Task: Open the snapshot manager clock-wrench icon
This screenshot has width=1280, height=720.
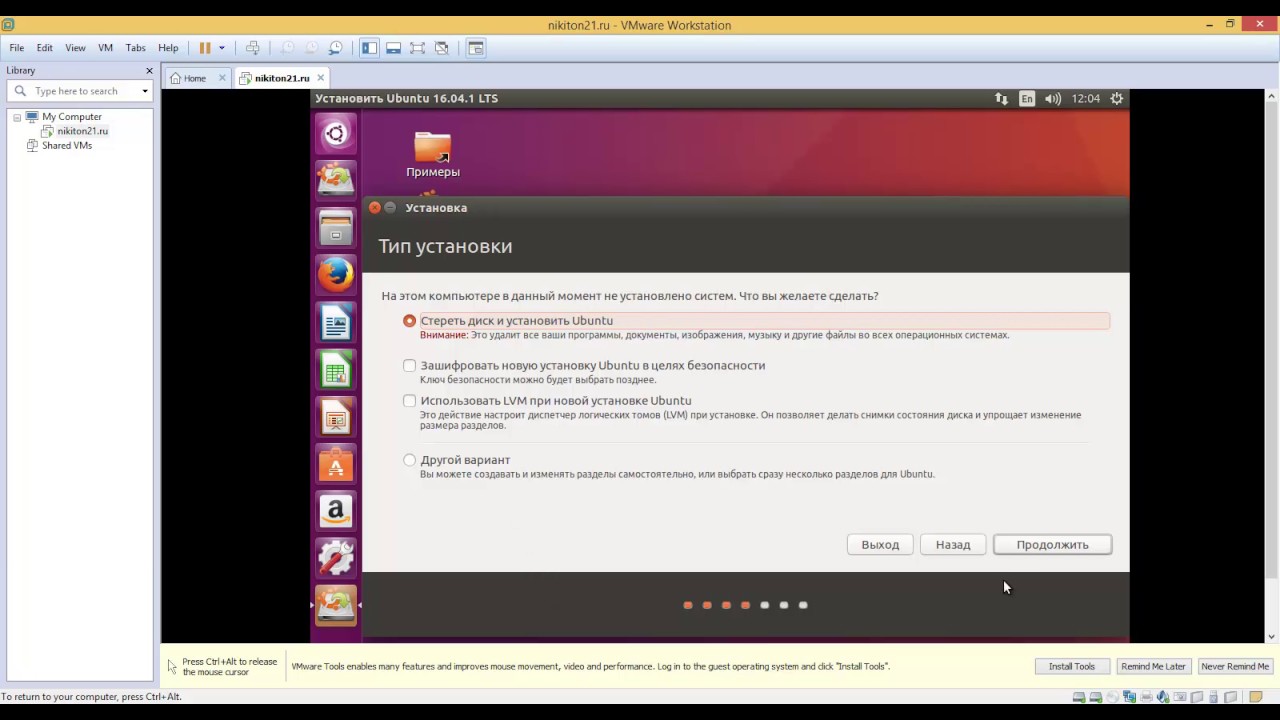Action: (x=336, y=48)
